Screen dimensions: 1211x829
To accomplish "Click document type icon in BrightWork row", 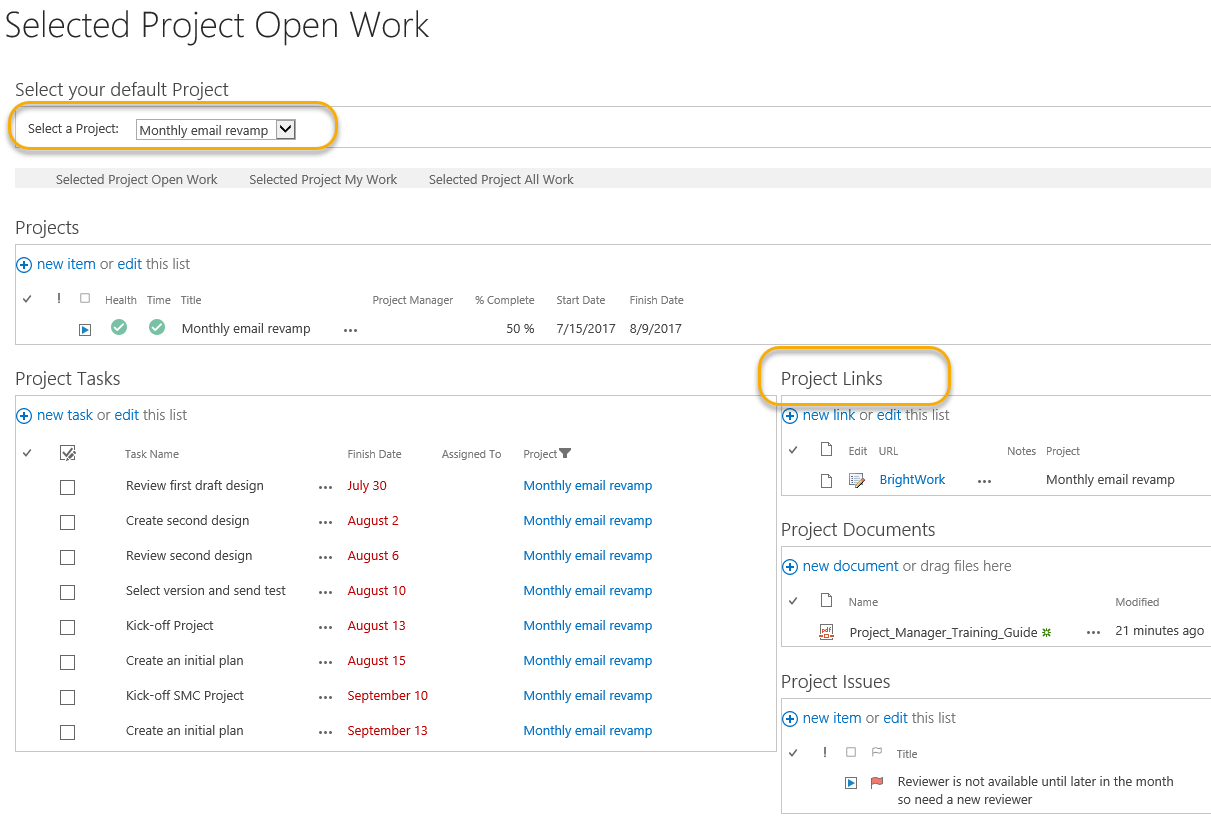I will [x=826, y=480].
